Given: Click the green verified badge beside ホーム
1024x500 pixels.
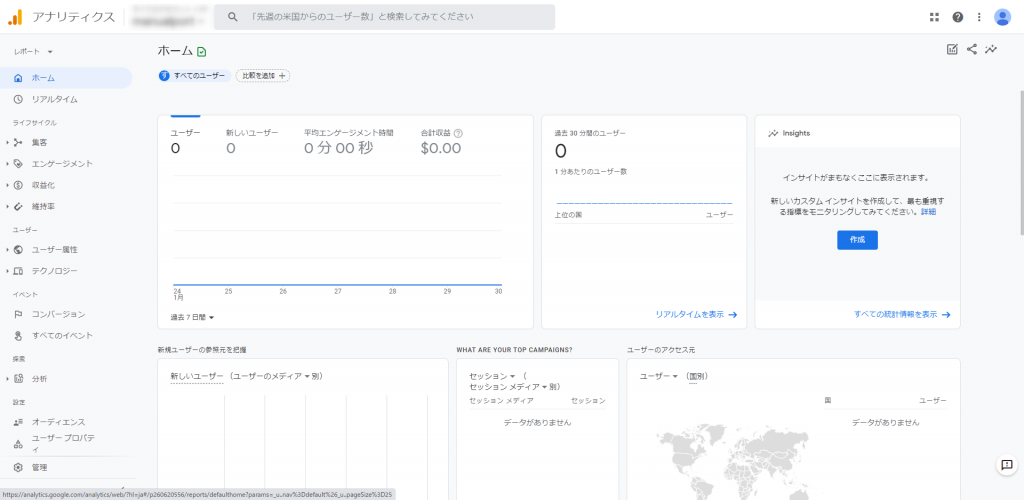Looking at the screenshot, I should [202, 52].
